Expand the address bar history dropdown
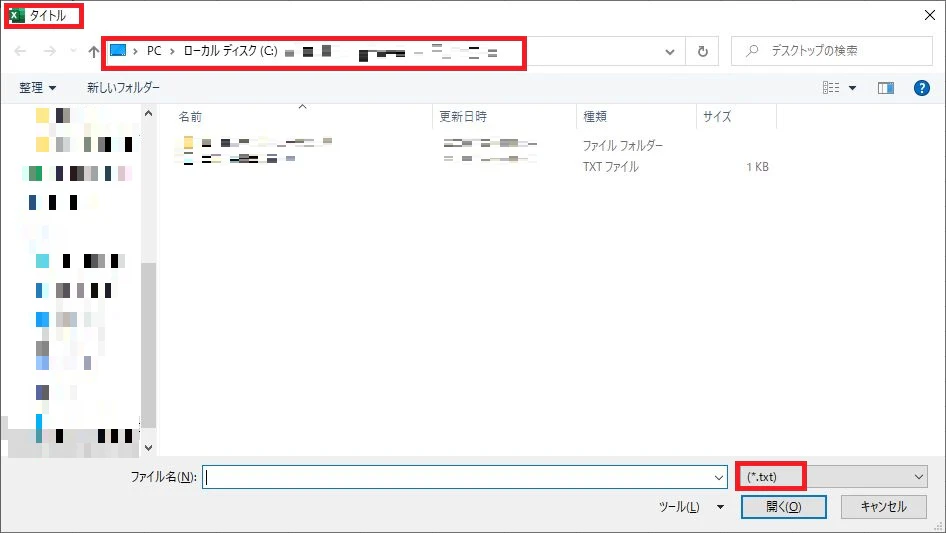 pyautogui.click(x=670, y=52)
